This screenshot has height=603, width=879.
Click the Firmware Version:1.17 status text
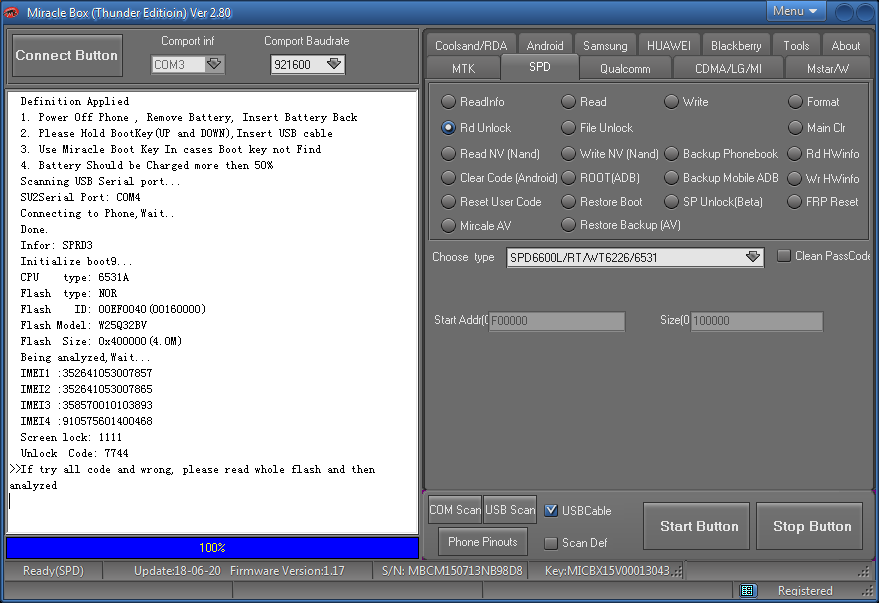click(287, 571)
